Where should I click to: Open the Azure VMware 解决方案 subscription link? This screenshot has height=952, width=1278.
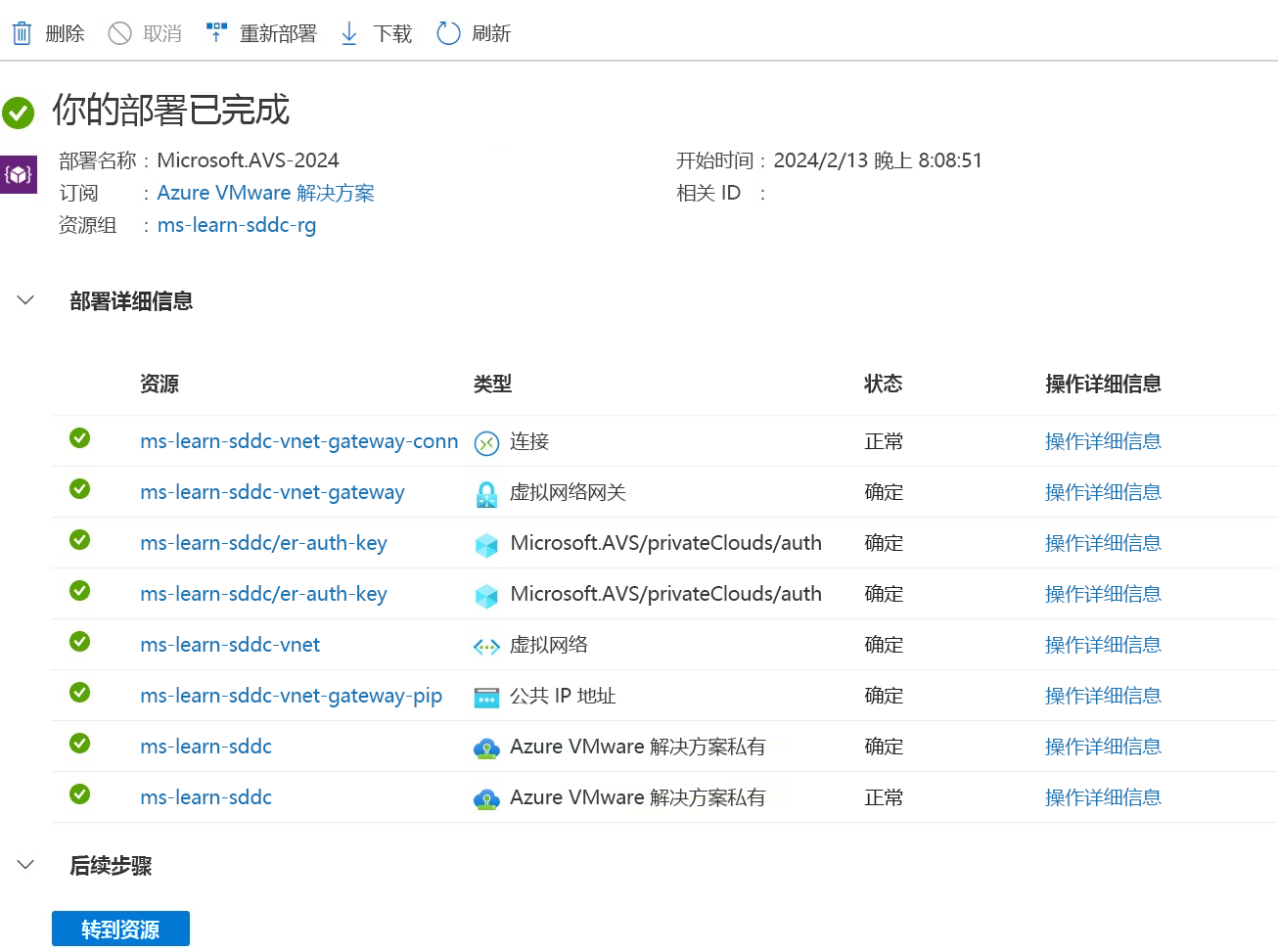pos(265,193)
